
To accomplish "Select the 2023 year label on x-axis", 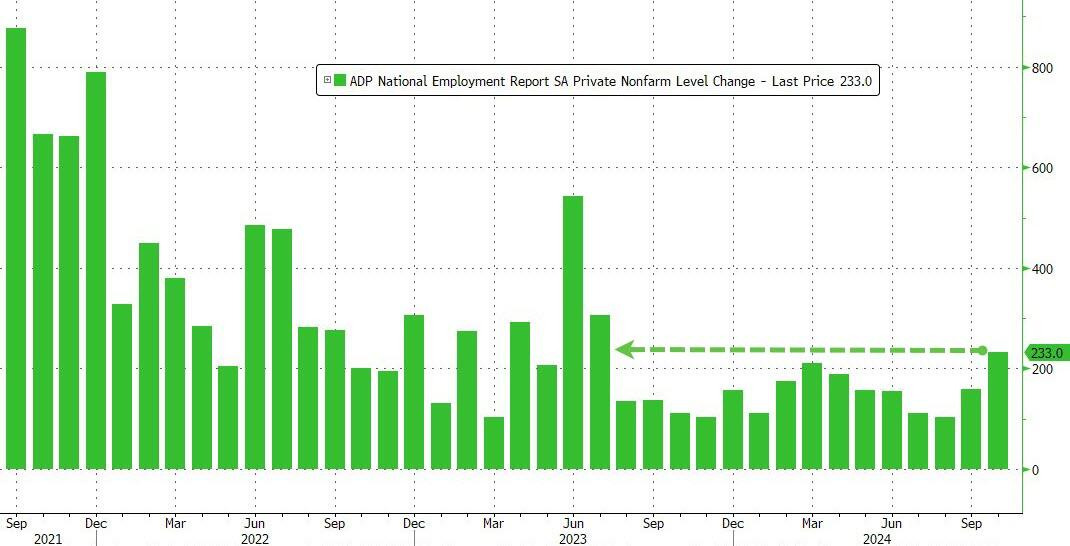I will coord(573,538).
